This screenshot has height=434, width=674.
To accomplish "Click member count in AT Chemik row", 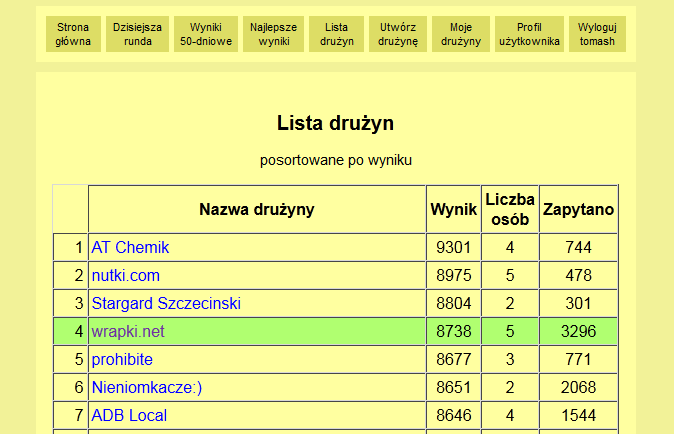I will [510, 248].
